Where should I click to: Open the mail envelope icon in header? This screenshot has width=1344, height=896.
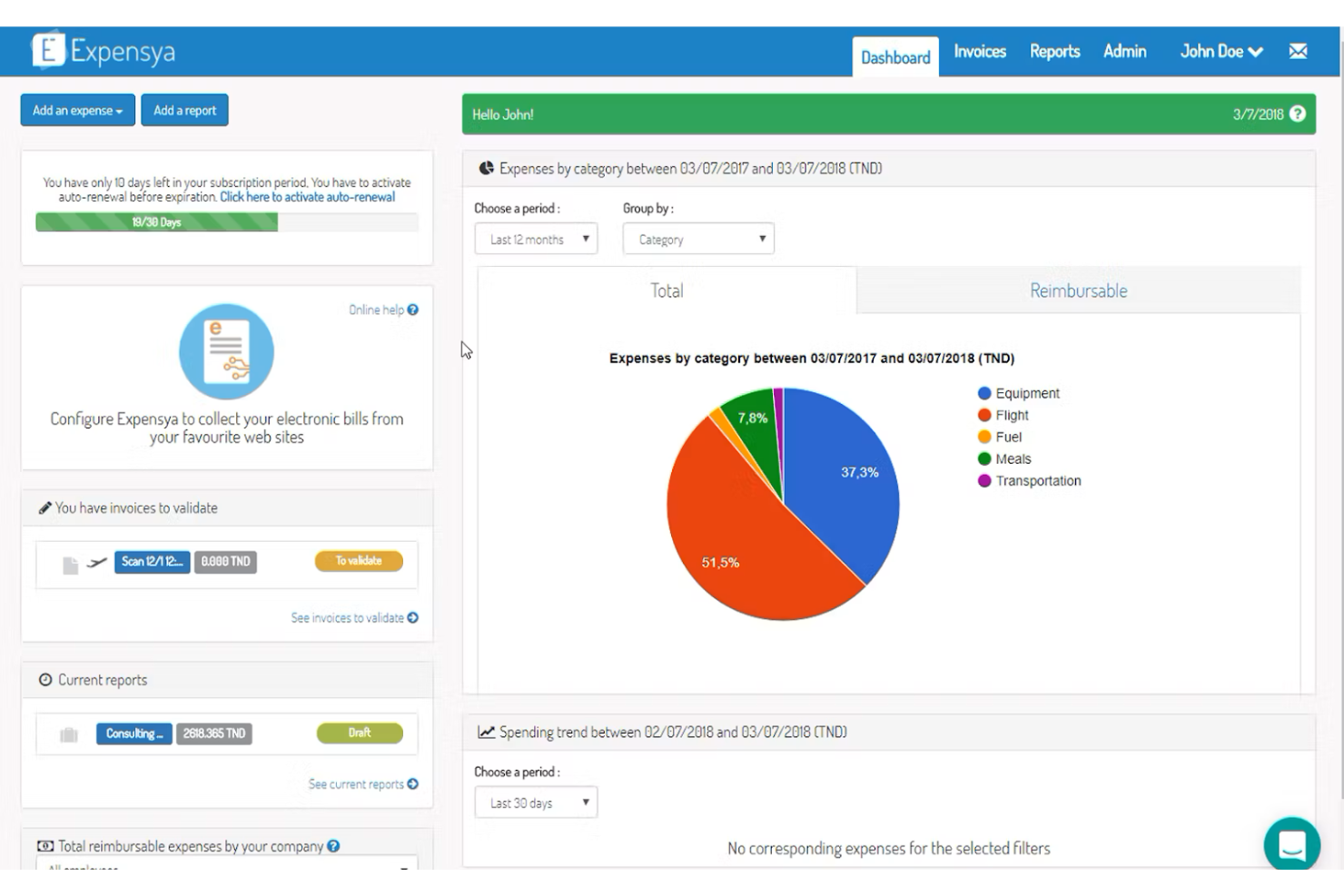[x=1298, y=52]
